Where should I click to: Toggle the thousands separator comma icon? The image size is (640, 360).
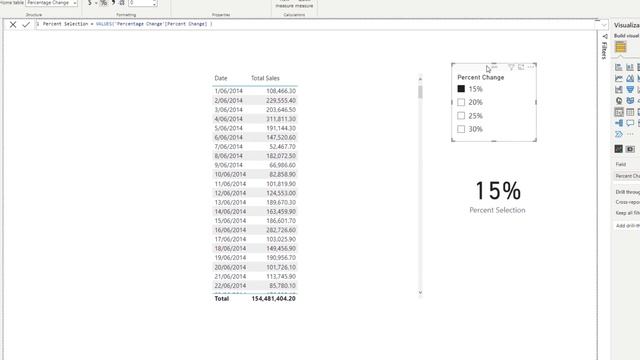113,3
